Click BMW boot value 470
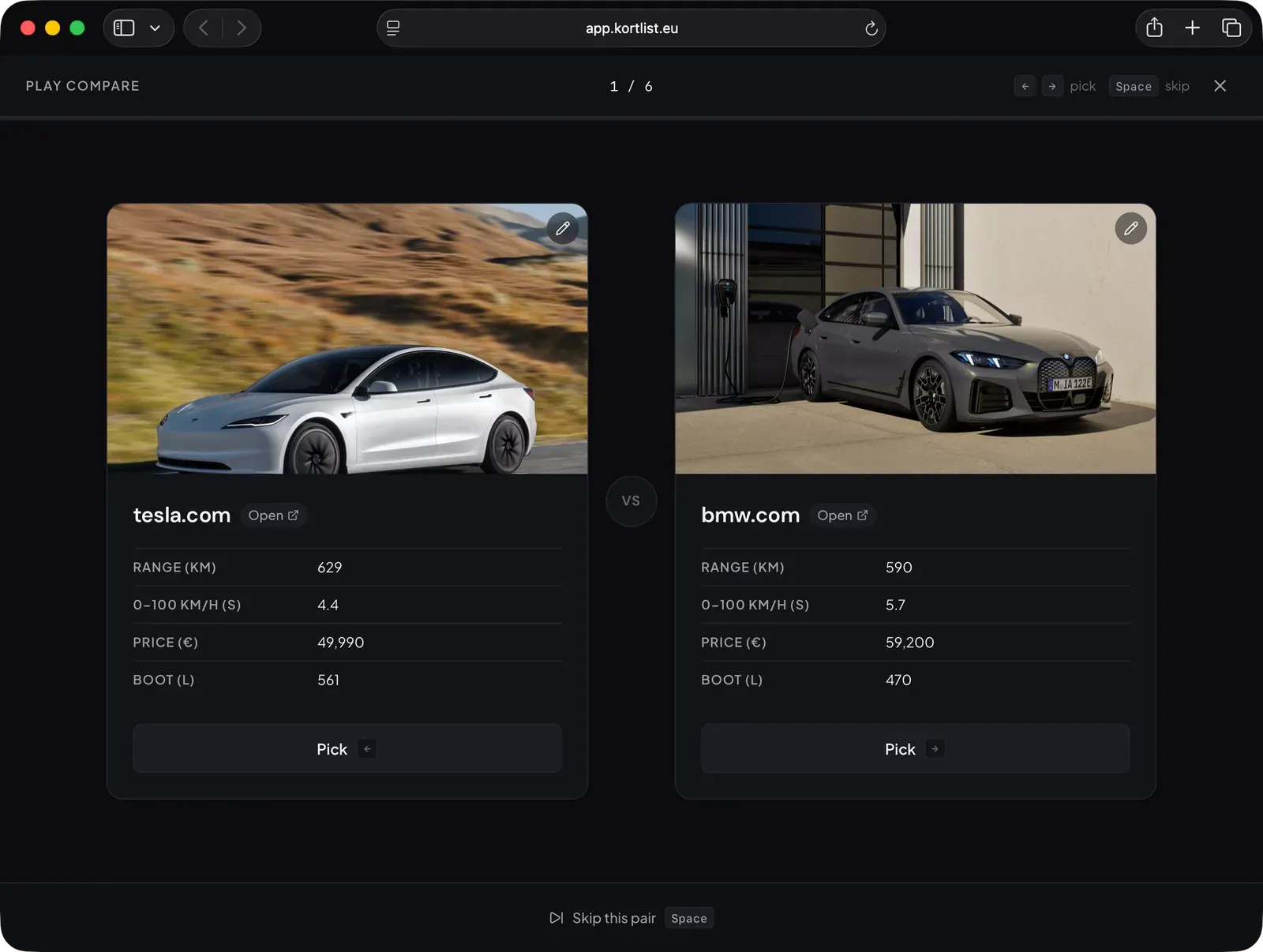This screenshot has width=1263, height=952. 898,680
